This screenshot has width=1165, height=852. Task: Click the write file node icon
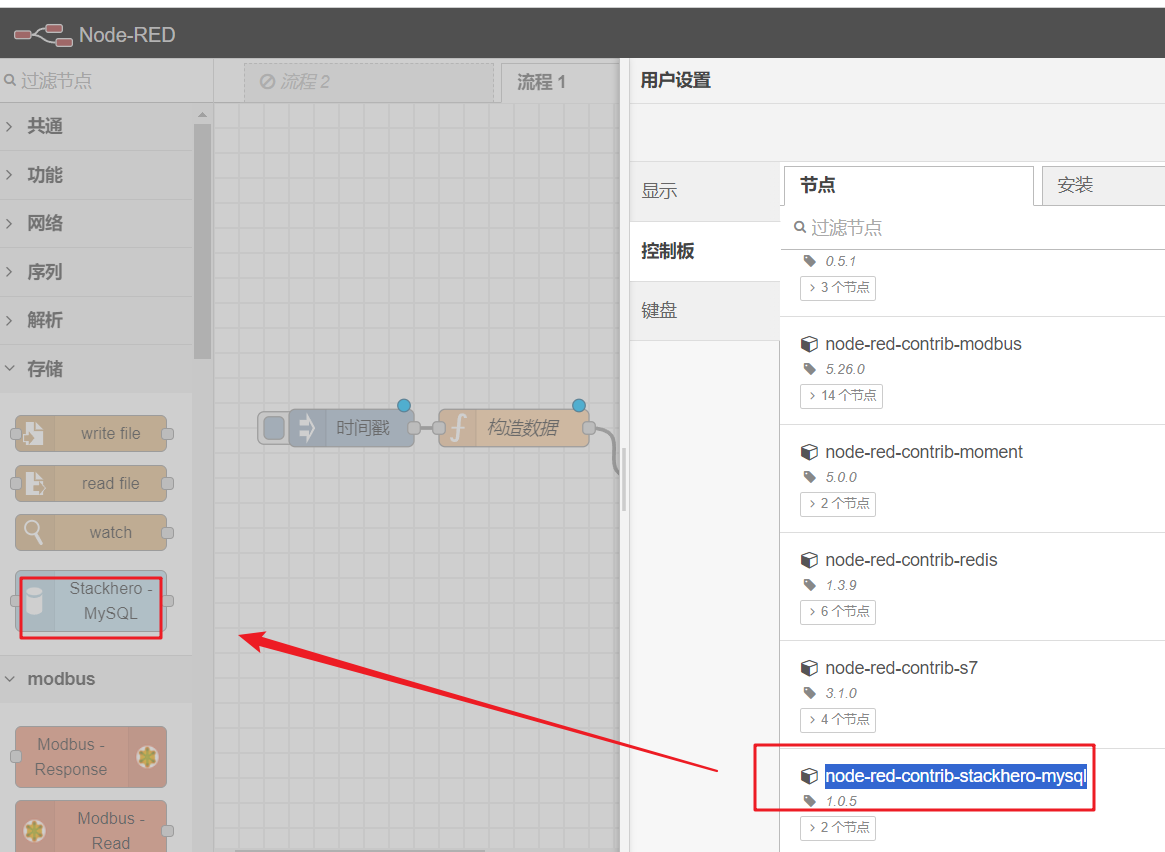tap(34, 434)
